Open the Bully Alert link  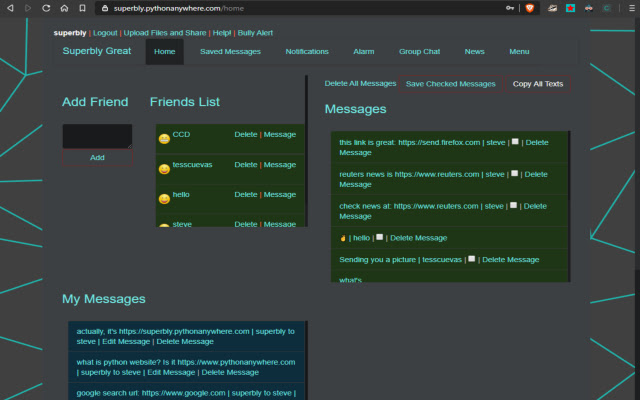pos(255,33)
